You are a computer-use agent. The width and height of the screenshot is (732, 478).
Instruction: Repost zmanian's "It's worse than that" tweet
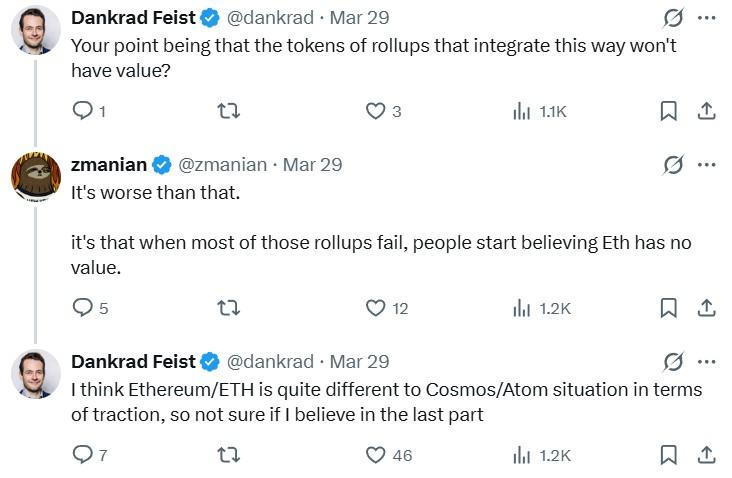coord(228,308)
